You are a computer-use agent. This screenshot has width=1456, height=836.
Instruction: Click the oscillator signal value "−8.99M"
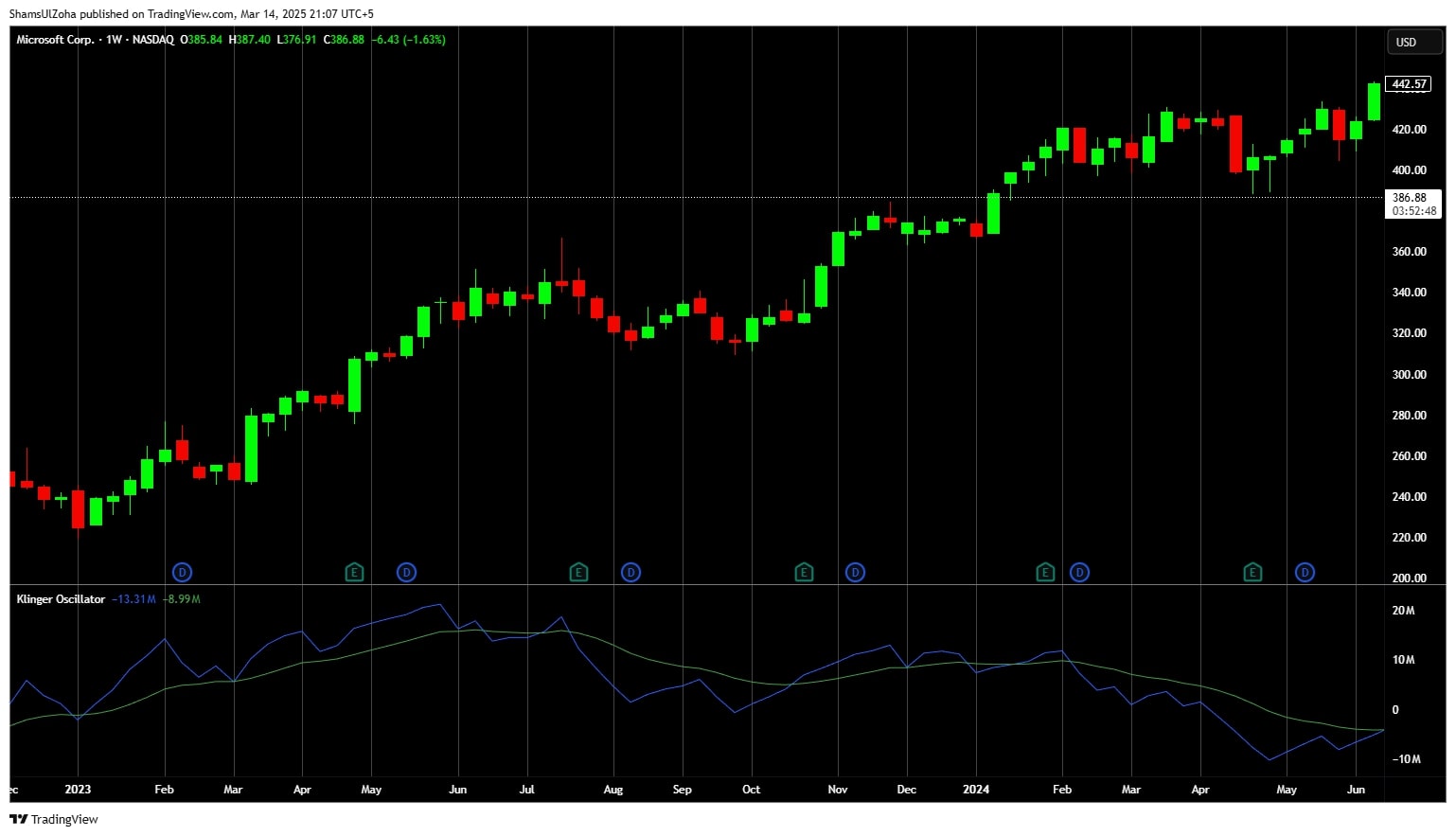(181, 599)
